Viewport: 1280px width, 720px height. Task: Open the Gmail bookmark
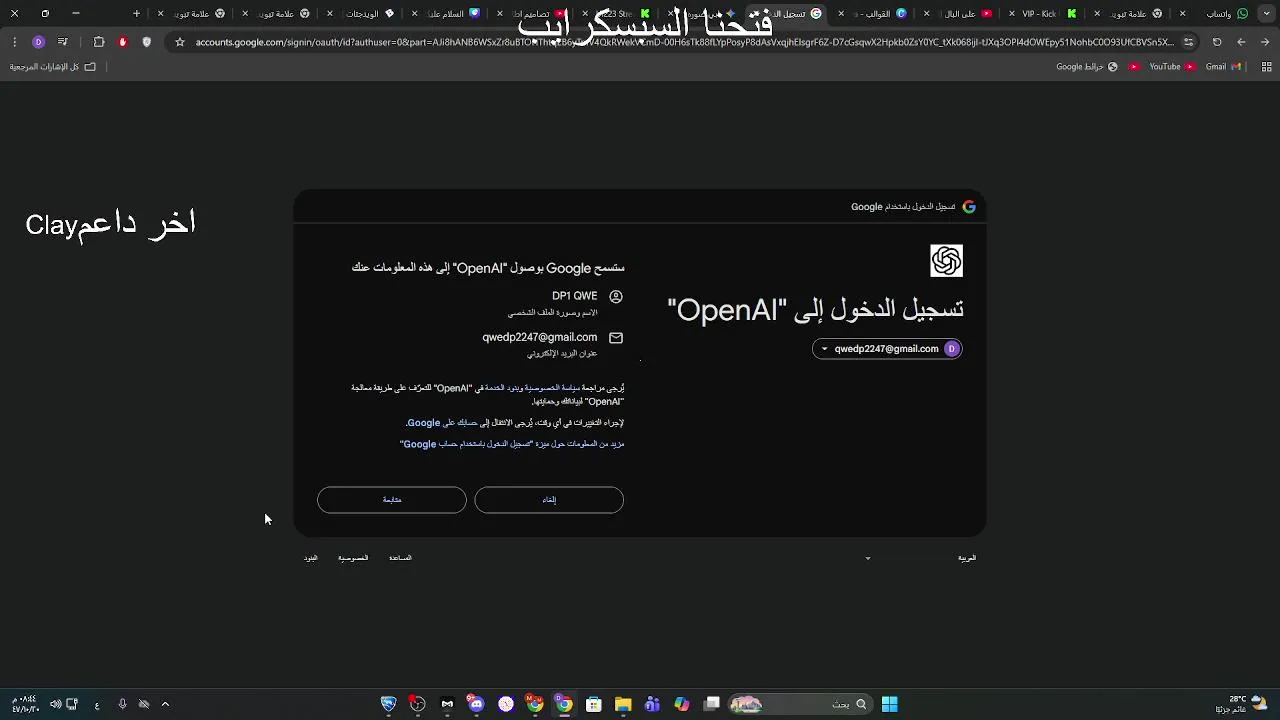click(1223, 67)
